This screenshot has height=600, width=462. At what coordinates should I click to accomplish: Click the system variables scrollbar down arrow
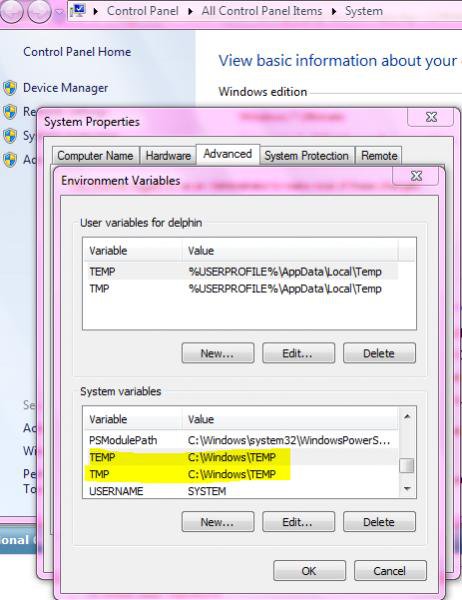coord(407,489)
